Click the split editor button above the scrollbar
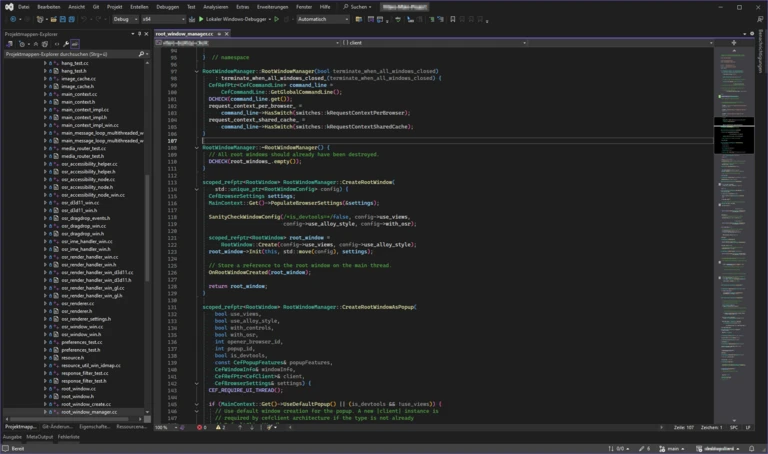This screenshot has height=454, width=768. [x=734, y=43]
